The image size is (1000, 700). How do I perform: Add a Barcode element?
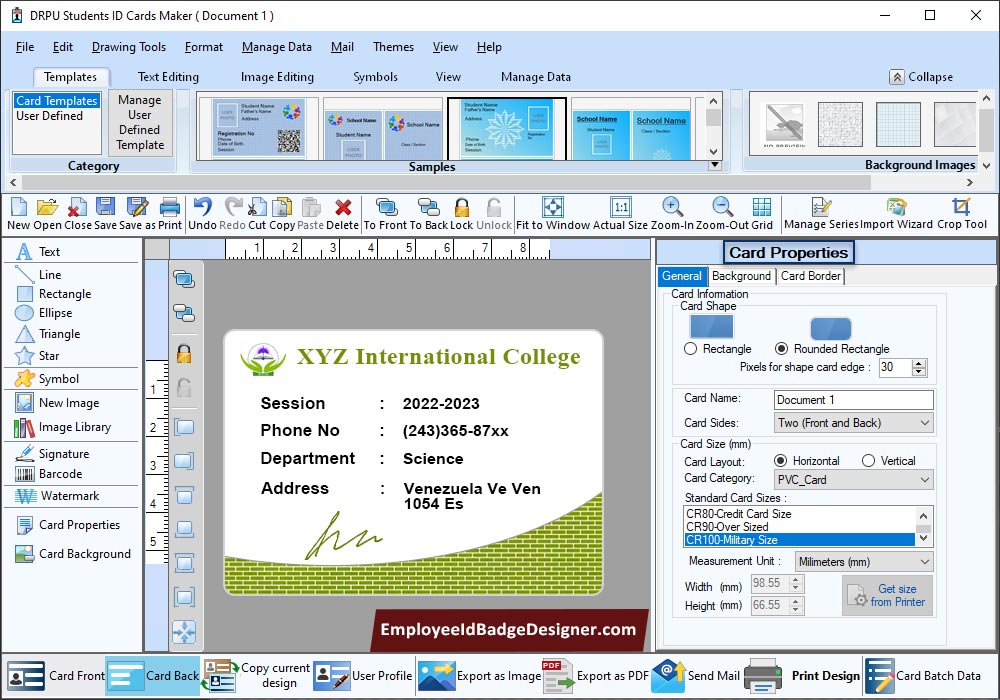(49, 474)
